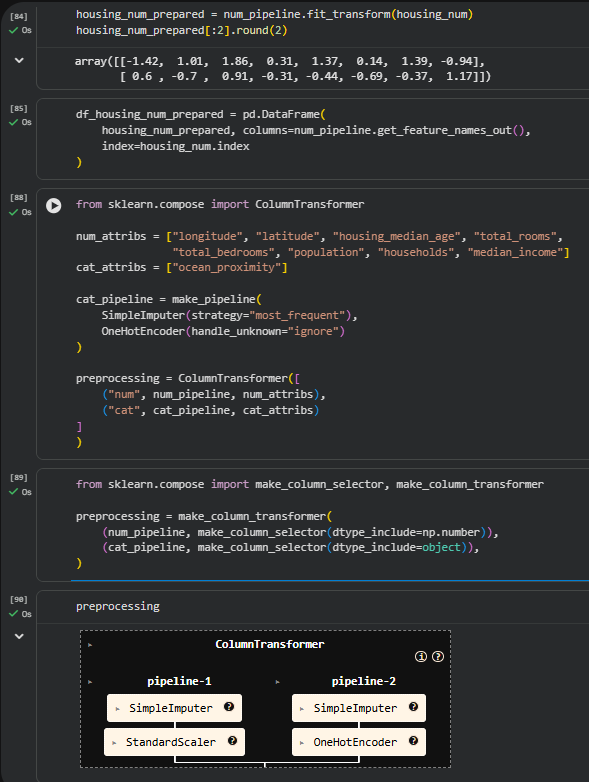Click the success checkmark of cell 88
The width and height of the screenshot is (589, 782).
pyautogui.click(x=13, y=212)
